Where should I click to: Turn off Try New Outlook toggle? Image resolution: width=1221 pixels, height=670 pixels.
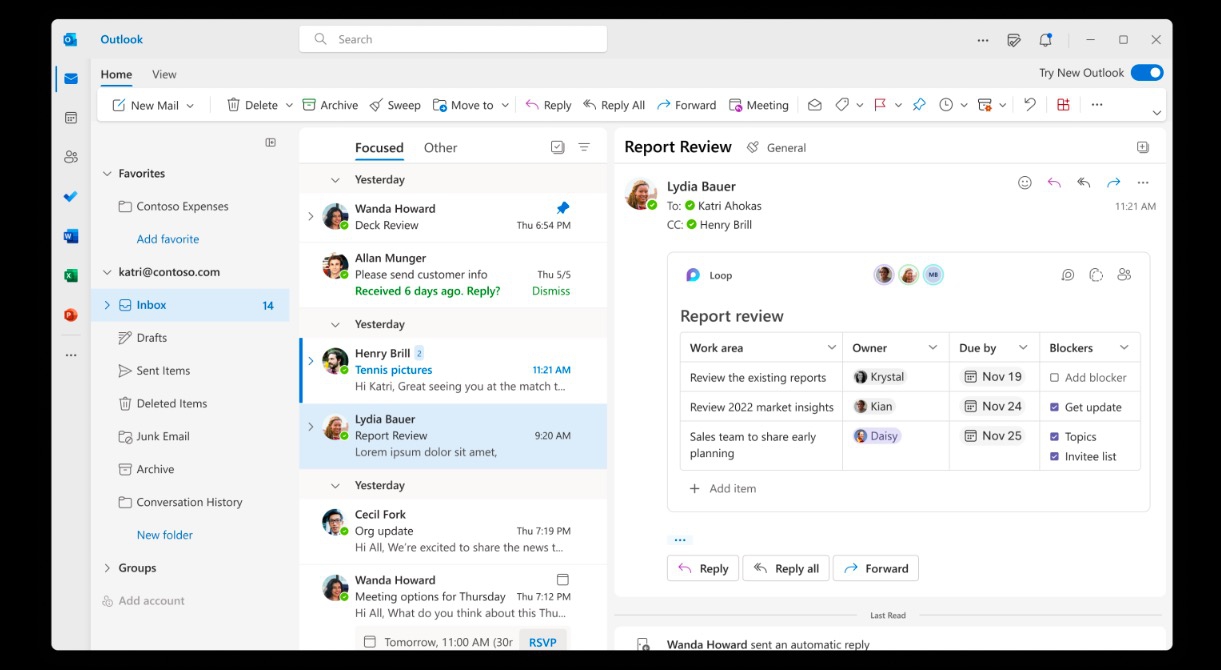(x=1147, y=73)
